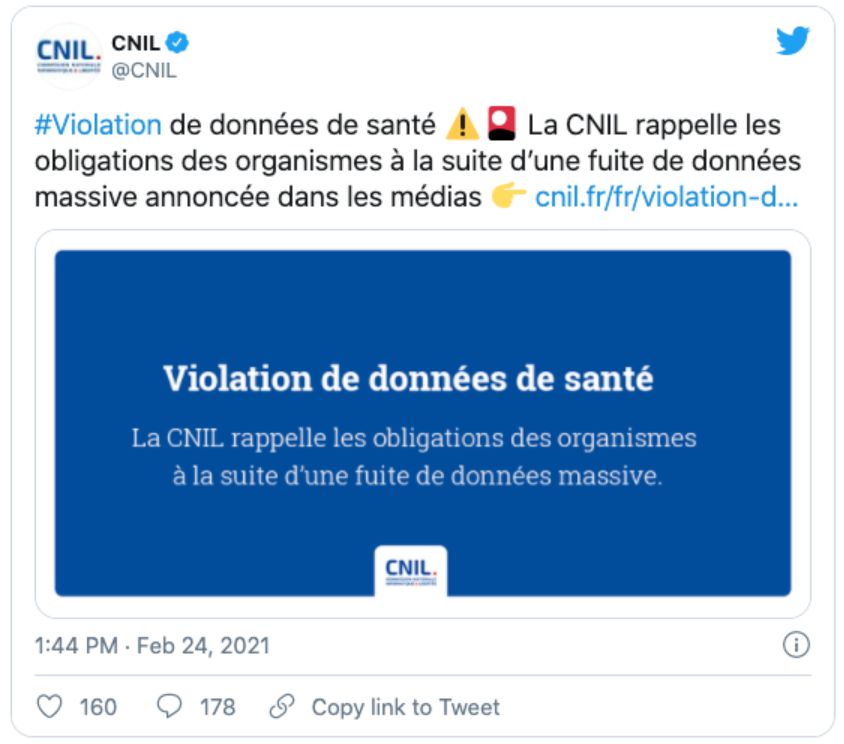Click the Twitter bird logo
This screenshot has width=844, height=744.
tap(792, 41)
